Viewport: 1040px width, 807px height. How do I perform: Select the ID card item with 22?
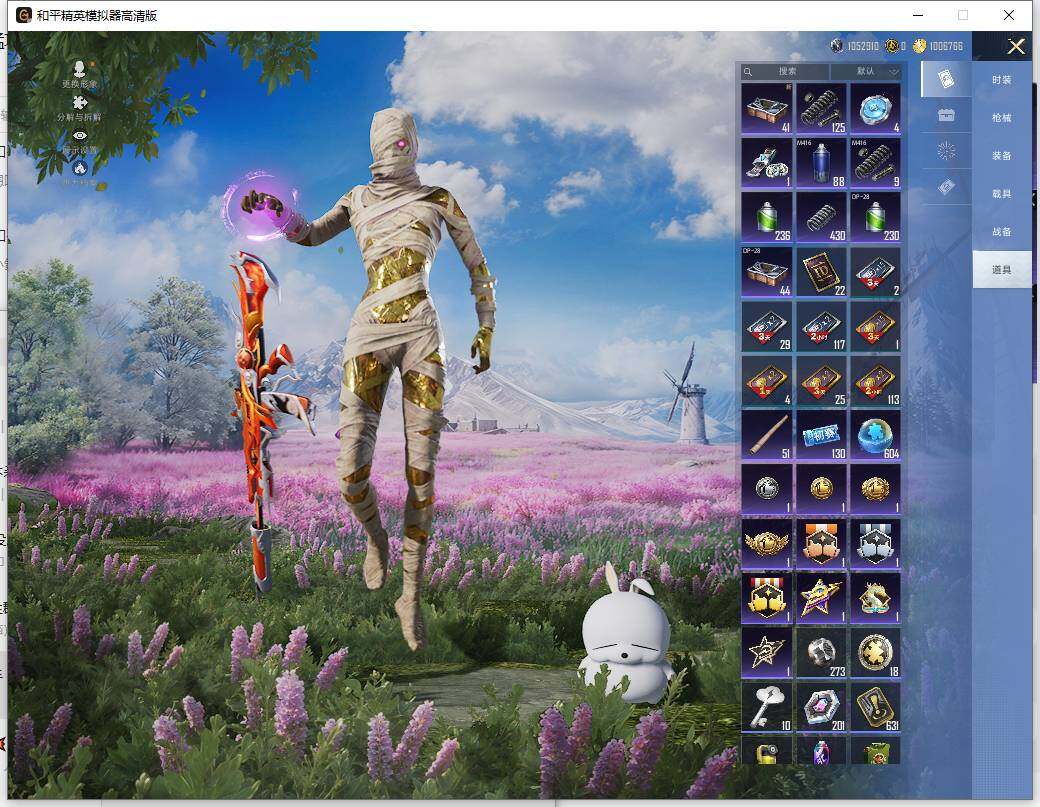(820, 271)
